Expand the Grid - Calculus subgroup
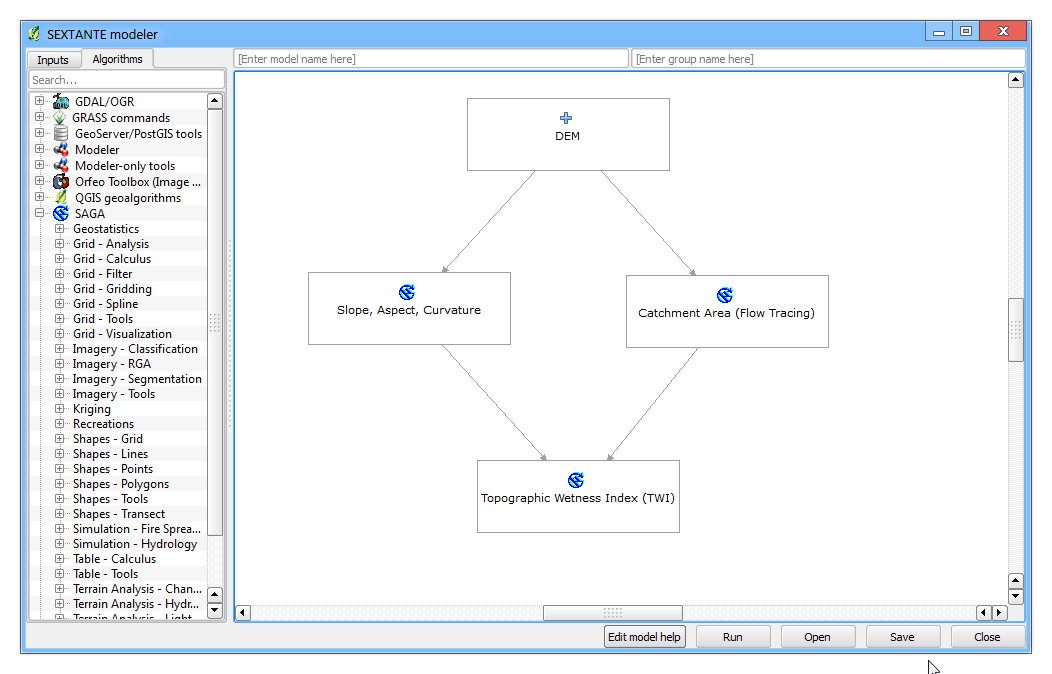This screenshot has height=674, width=1052. tap(60, 258)
